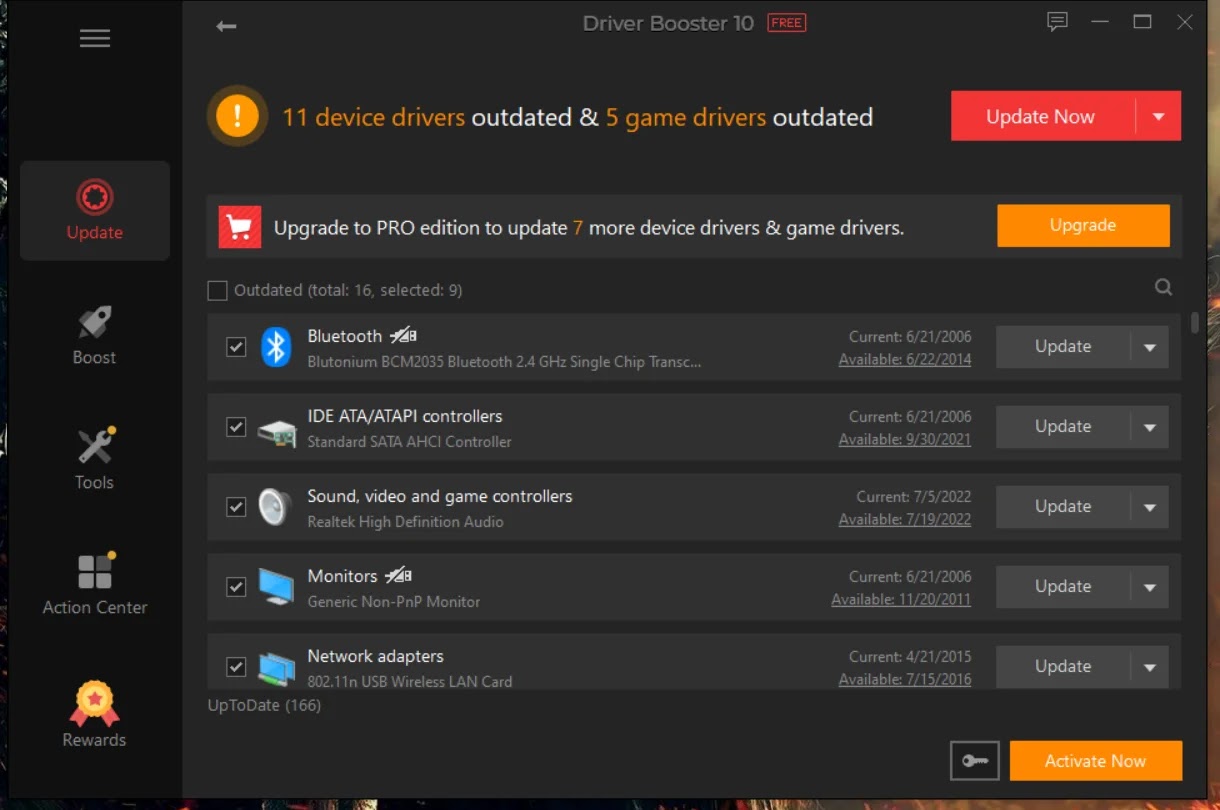Update the 802.11n USB Wireless LAN driver
This screenshot has width=1220, height=810.
click(1063, 667)
